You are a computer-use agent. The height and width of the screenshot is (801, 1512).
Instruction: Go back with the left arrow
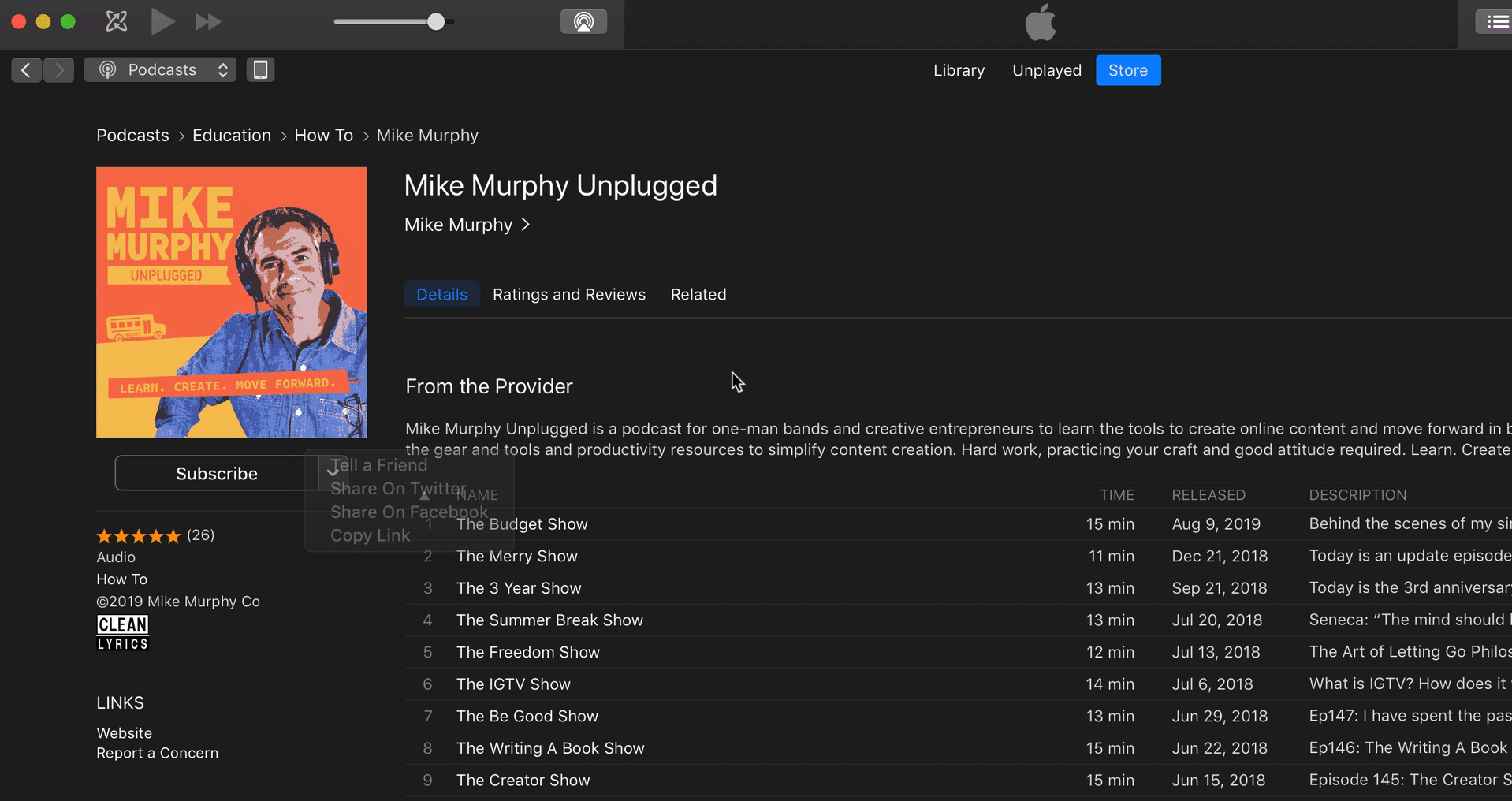[x=26, y=70]
